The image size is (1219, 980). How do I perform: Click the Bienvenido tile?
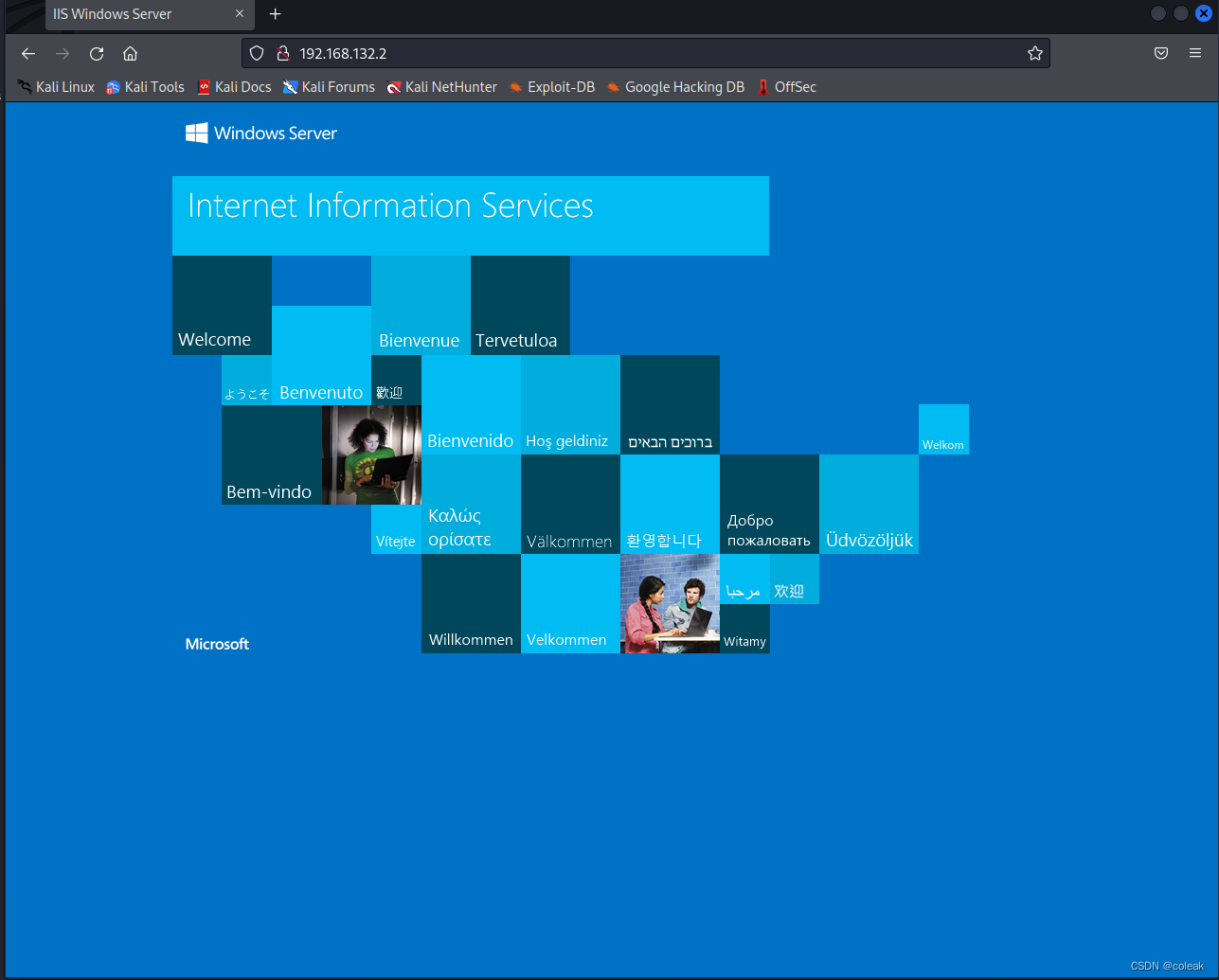[x=471, y=404]
